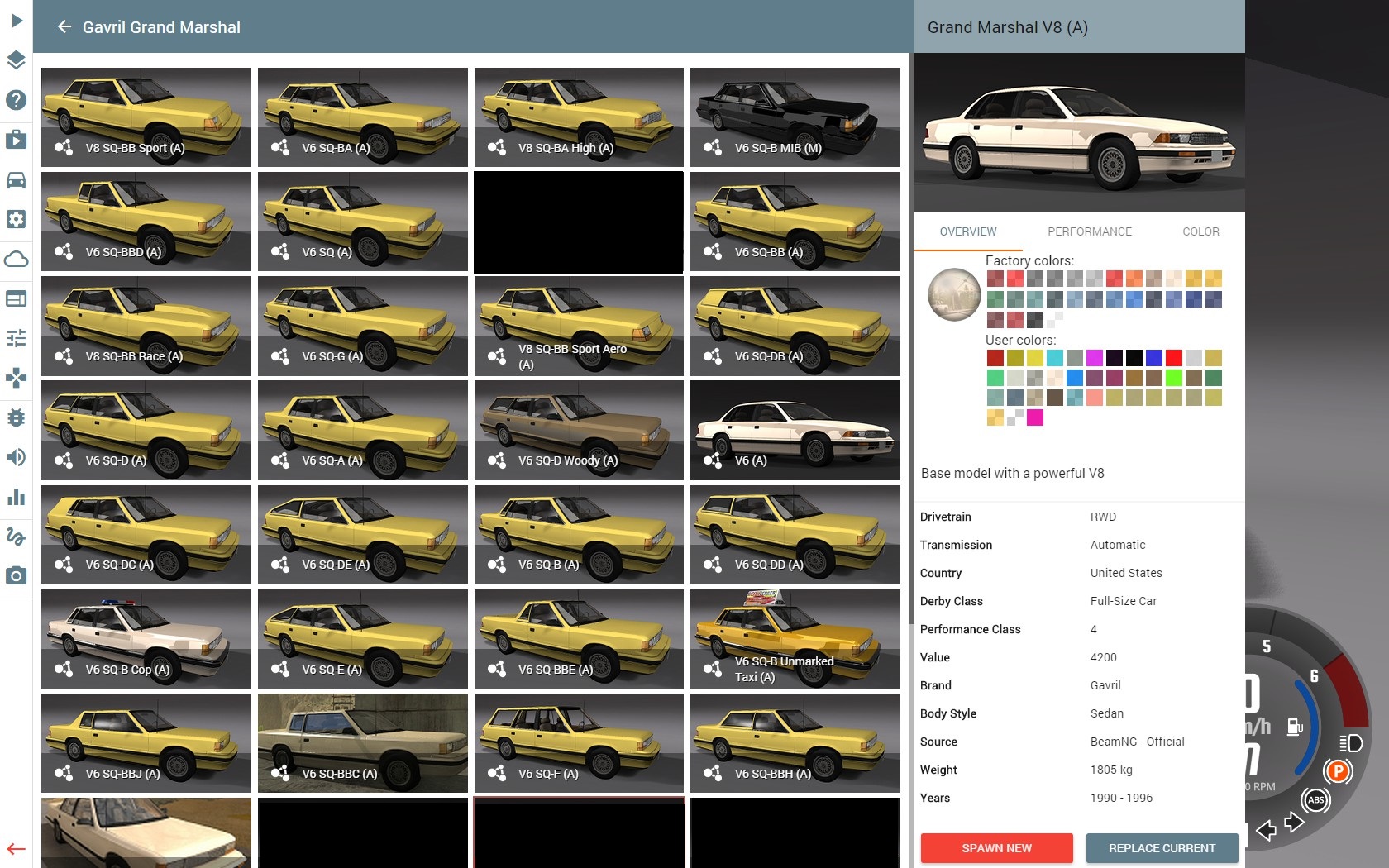Open the photo mode camera icon

pyautogui.click(x=16, y=575)
